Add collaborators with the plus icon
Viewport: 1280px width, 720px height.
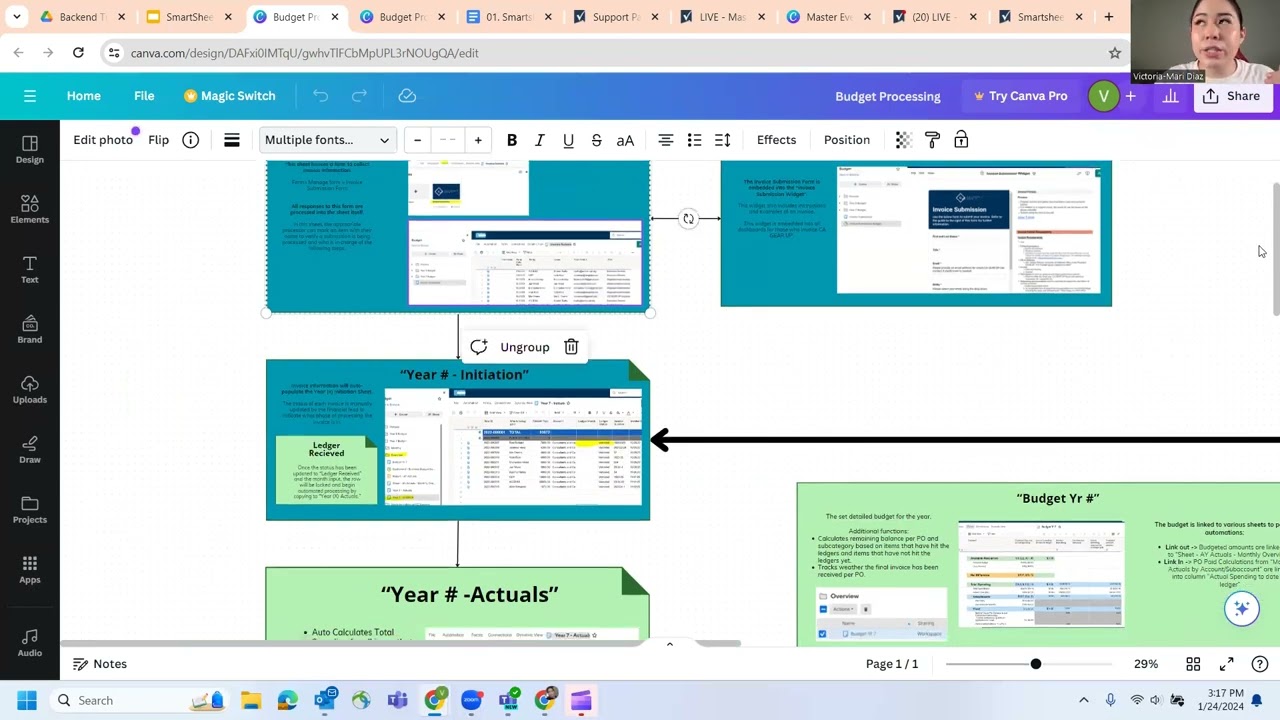pos(1130,96)
